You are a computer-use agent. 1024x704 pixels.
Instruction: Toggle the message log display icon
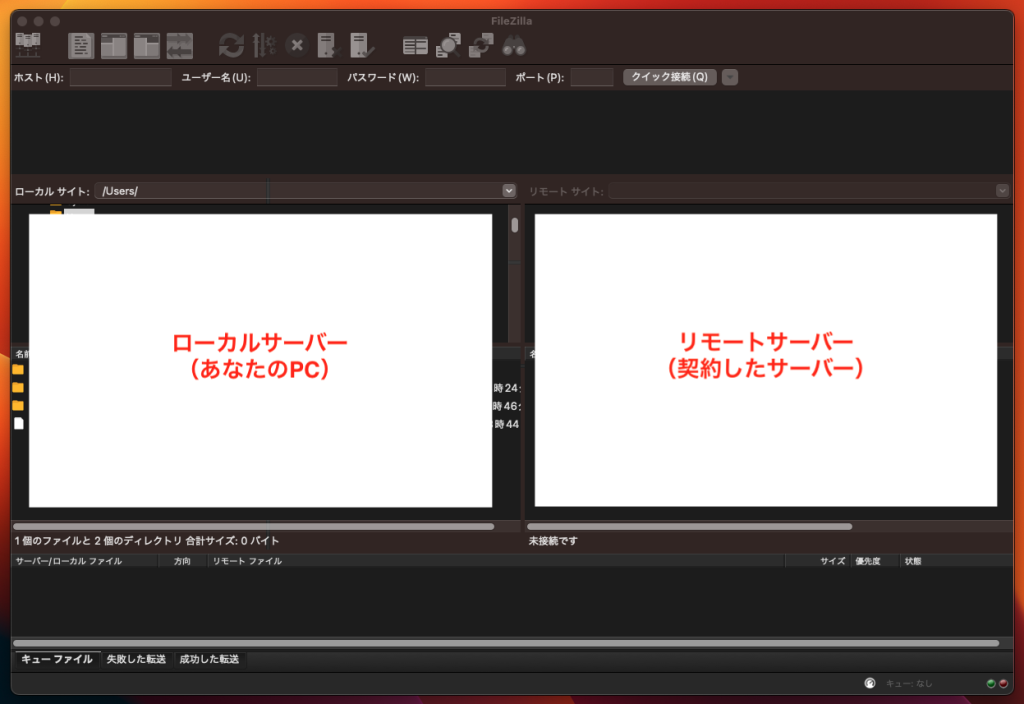[81, 45]
